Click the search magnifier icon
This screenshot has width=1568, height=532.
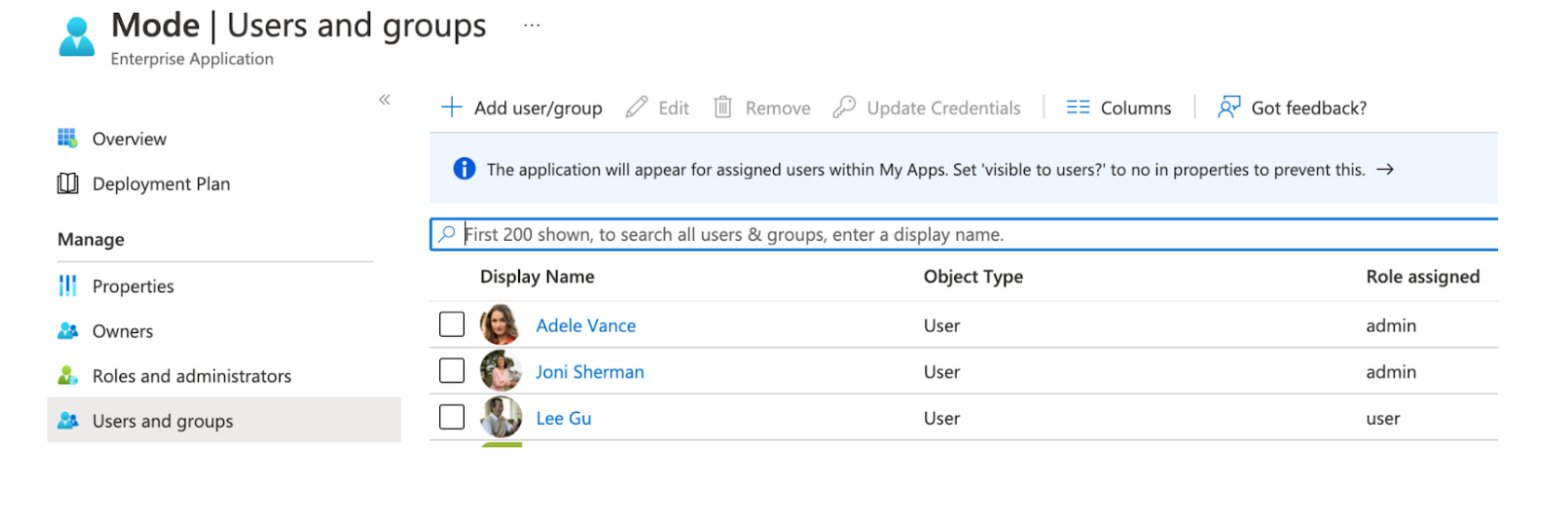point(446,233)
